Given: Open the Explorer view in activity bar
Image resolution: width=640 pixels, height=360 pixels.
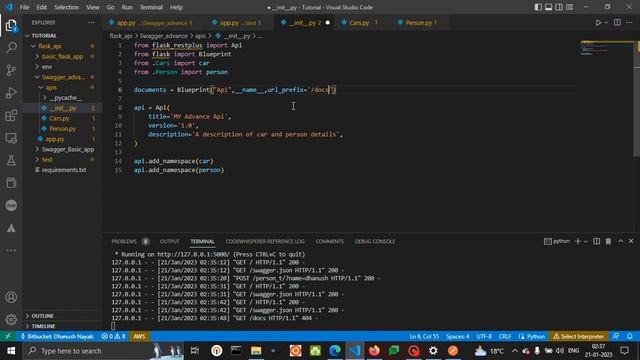Looking at the screenshot, I should tap(11, 26).
